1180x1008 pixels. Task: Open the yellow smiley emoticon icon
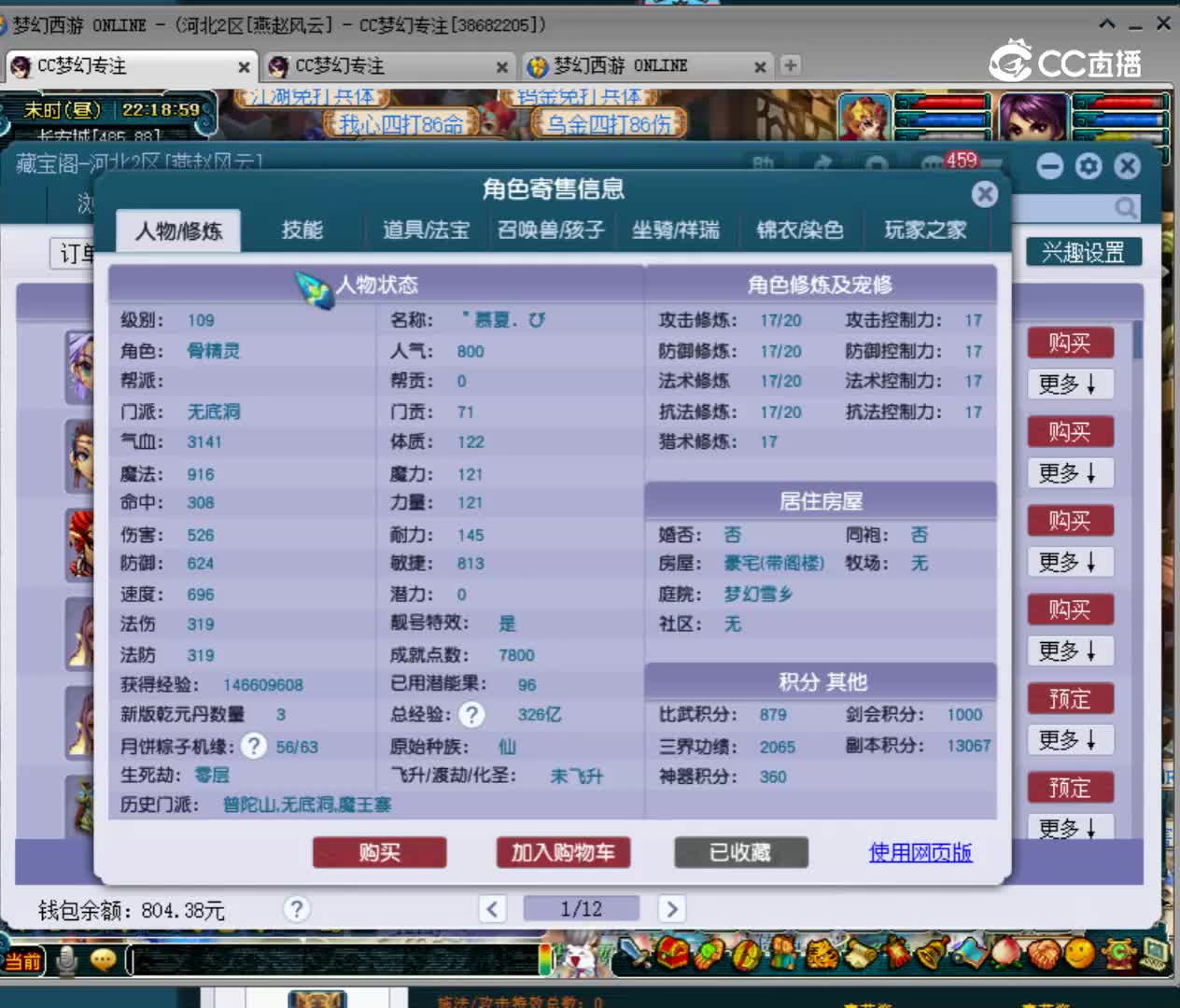pyautogui.click(x=1080, y=954)
